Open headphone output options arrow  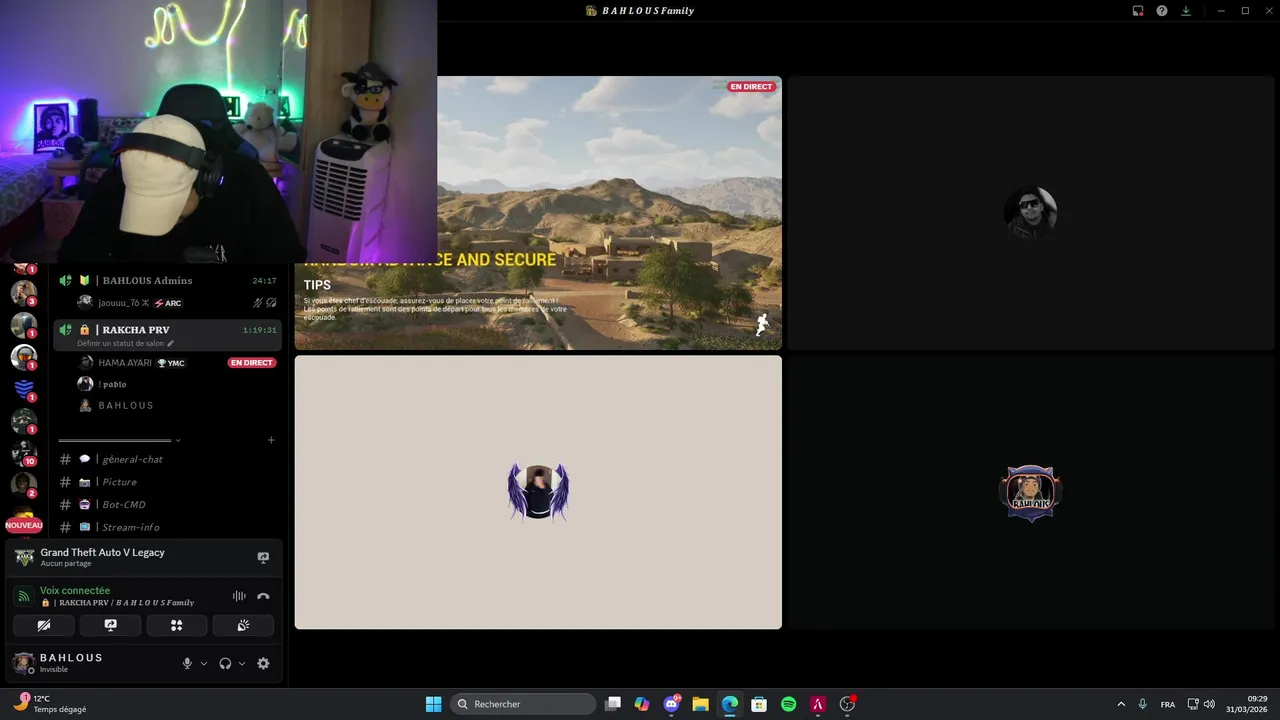pyautogui.click(x=242, y=663)
